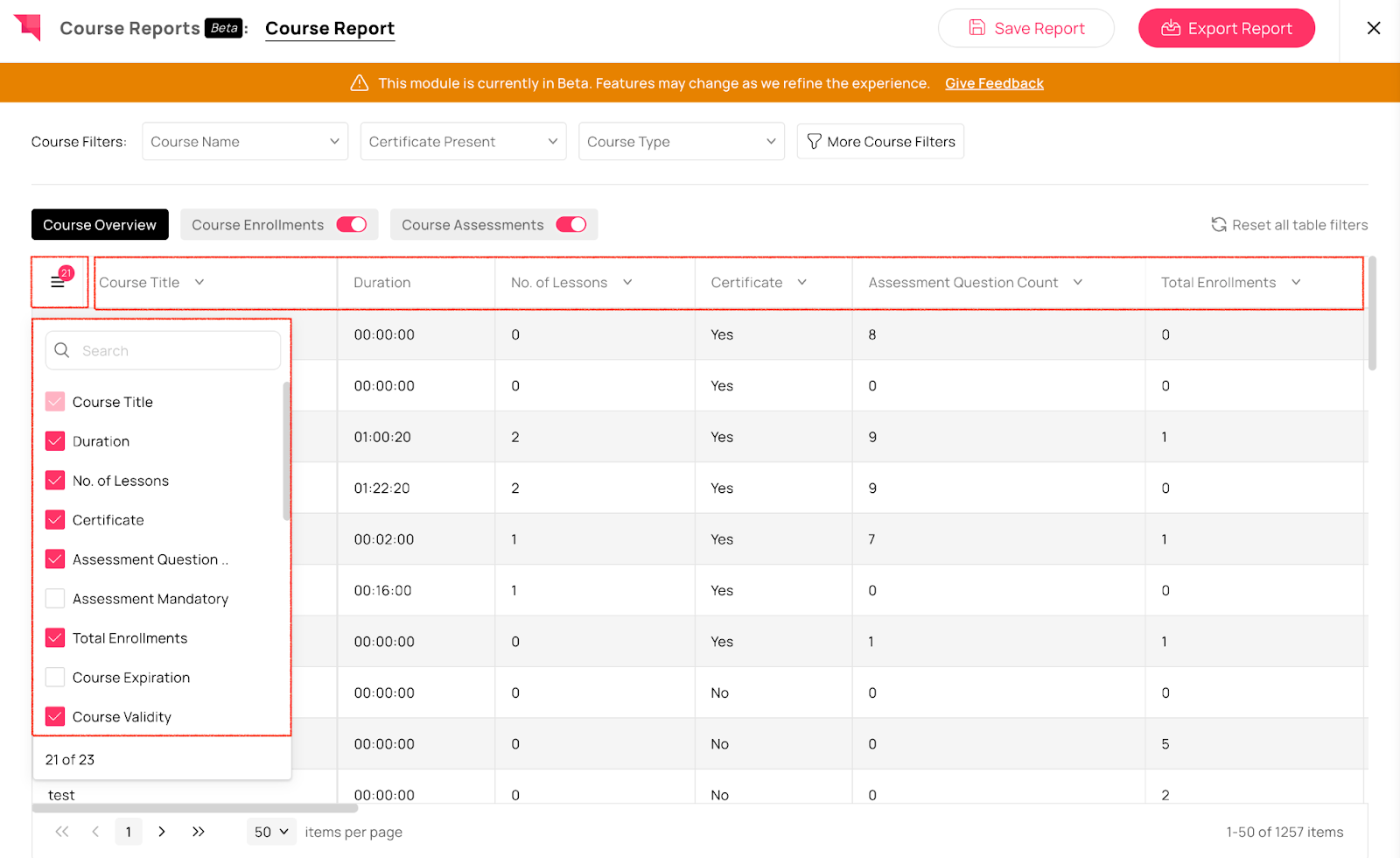Jump to the last page
This screenshot has width=1400, height=858.
pos(199,832)
